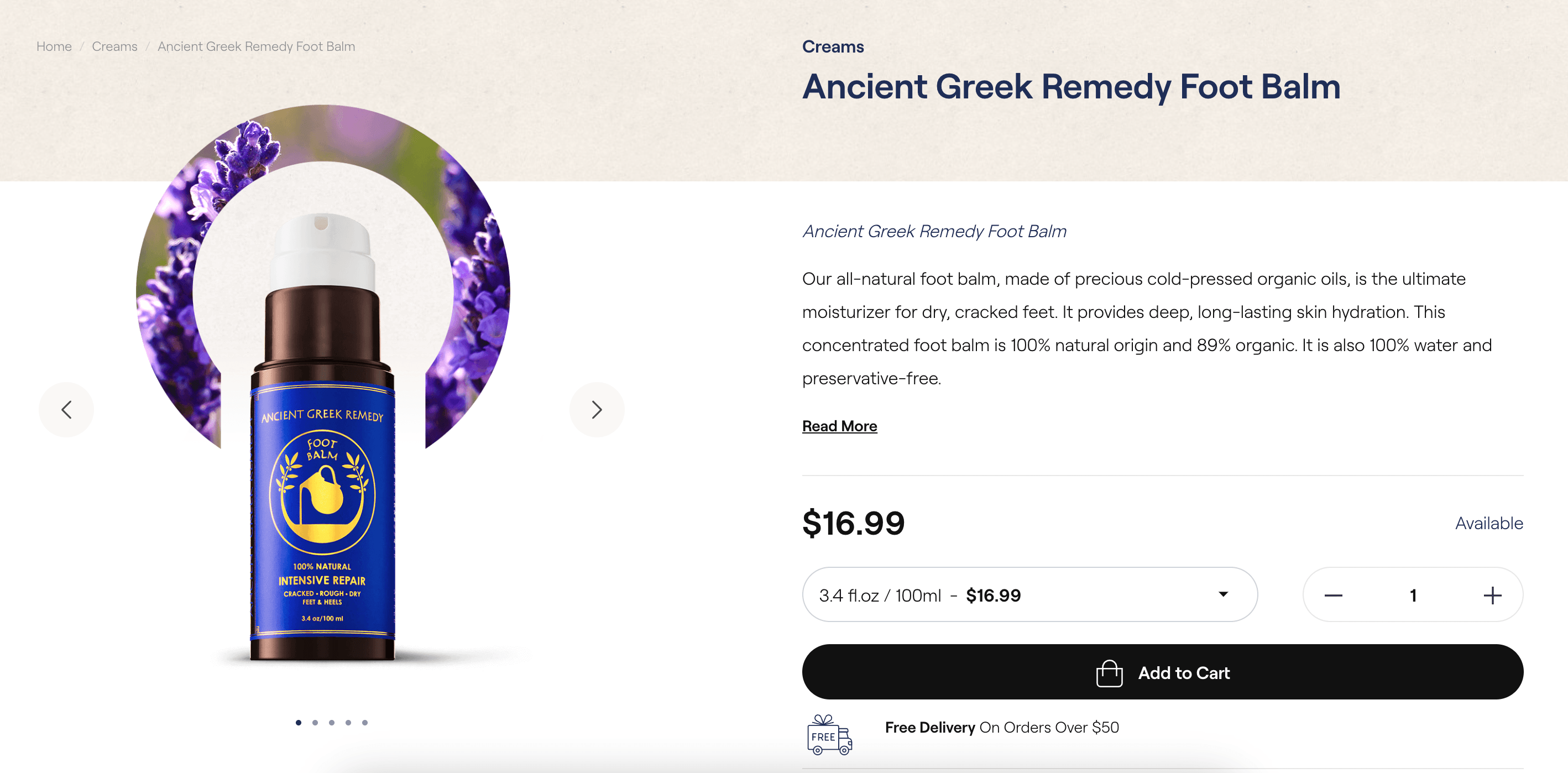Select the second carousel dot
The image size is (1568, 773).
pos(315,723)
